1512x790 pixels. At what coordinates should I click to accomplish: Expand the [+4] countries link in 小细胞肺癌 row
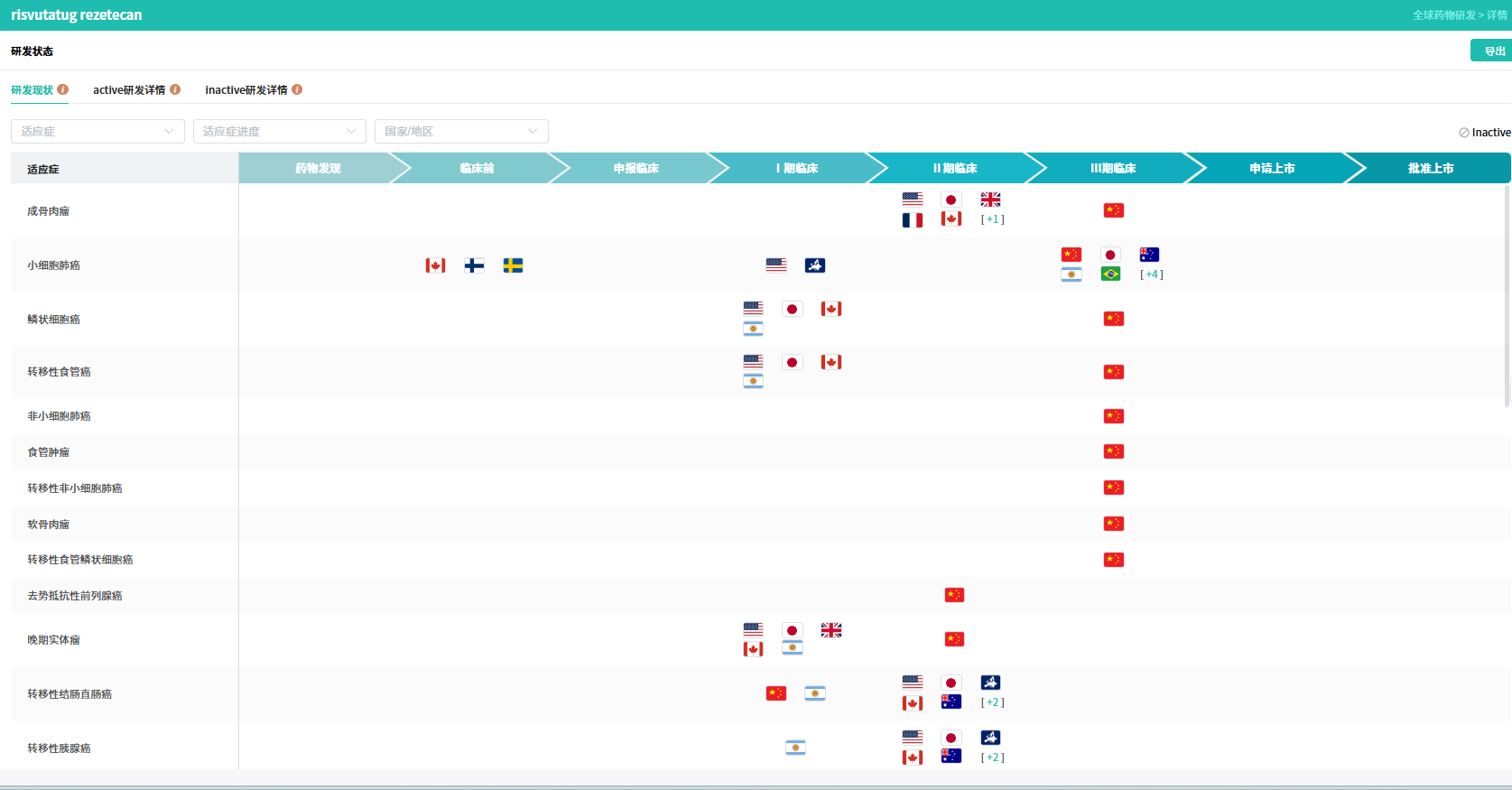click(1152, 274)
